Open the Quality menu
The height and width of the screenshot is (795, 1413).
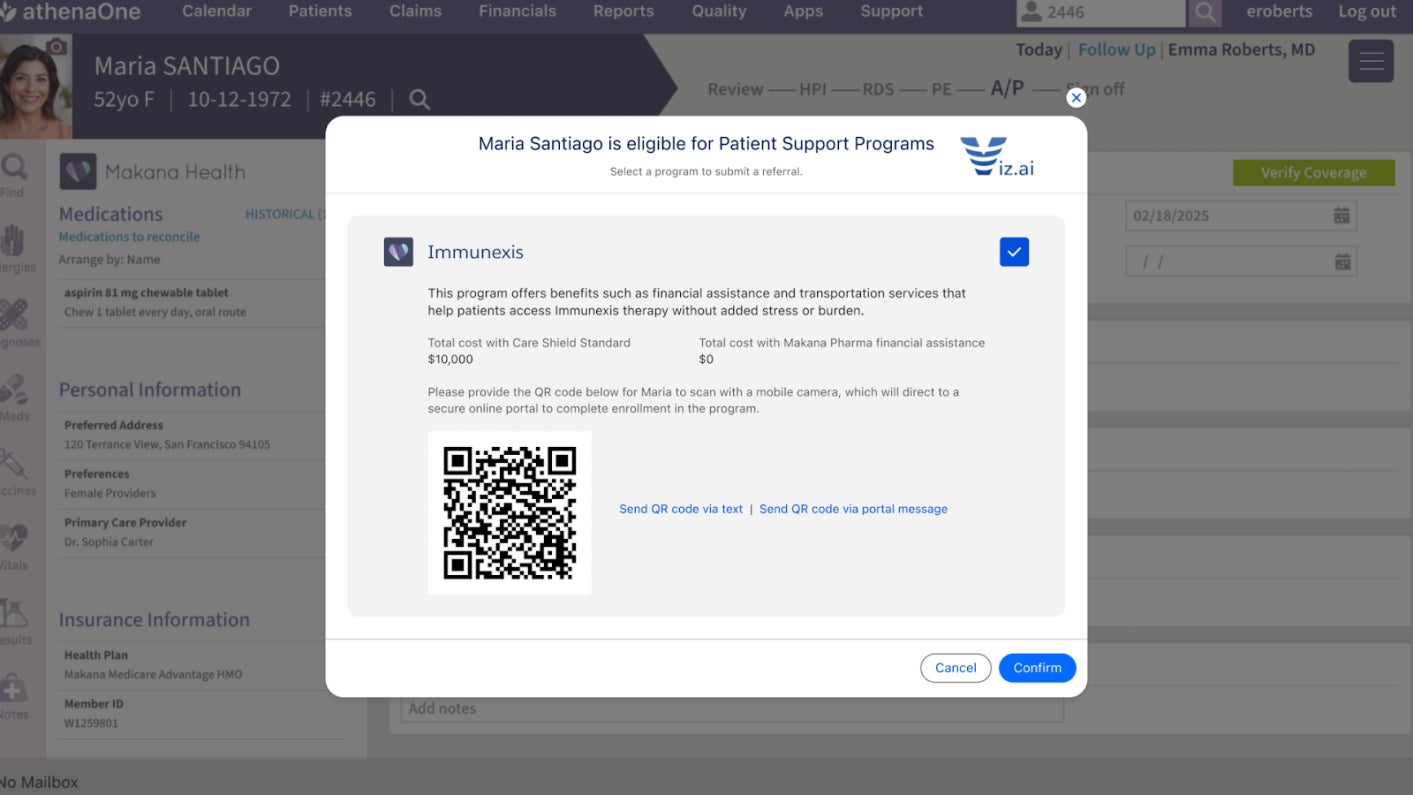pyautogui.click(x=719, y=12)
